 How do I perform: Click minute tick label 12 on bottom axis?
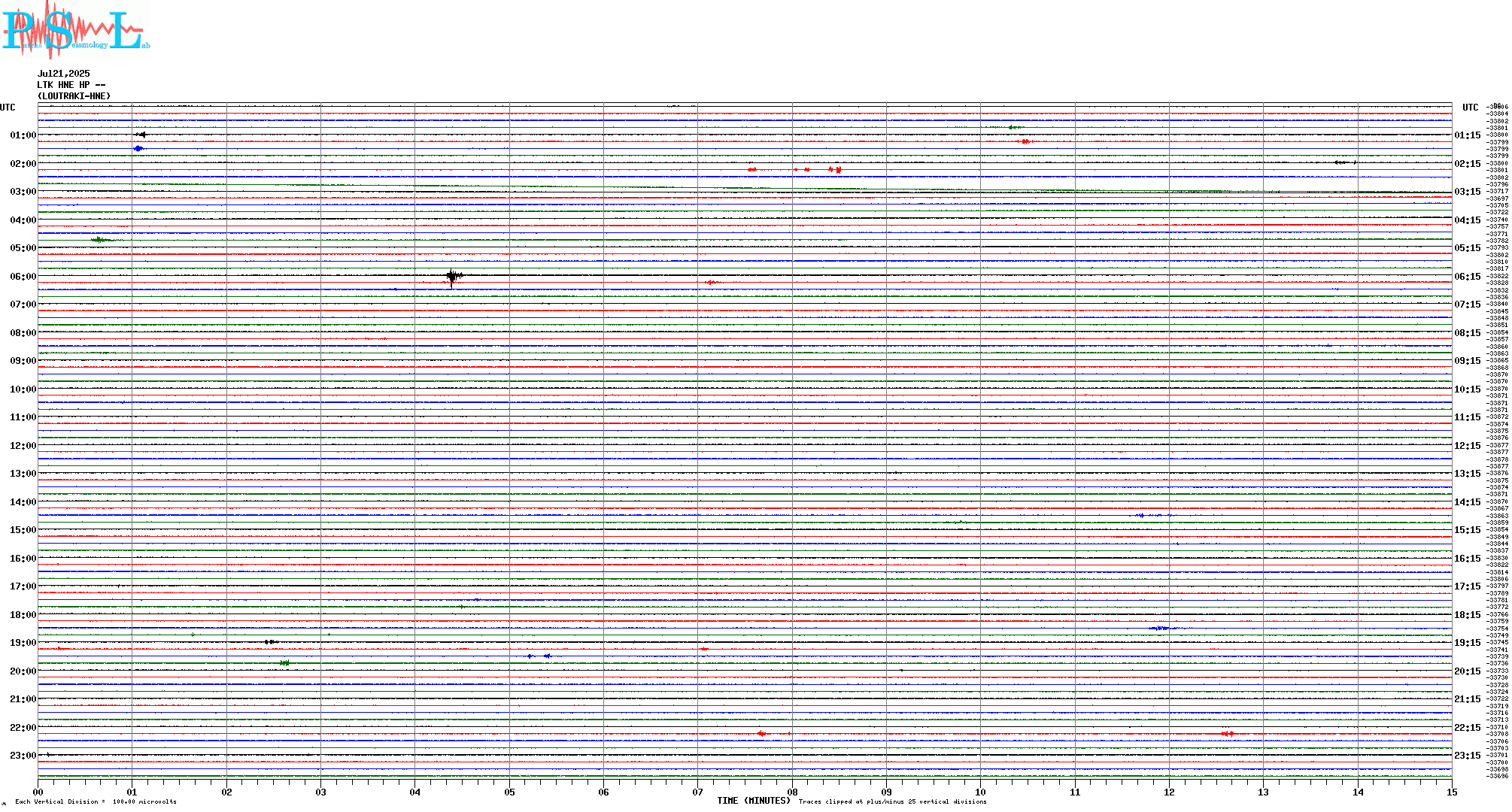coord(1169,792)
